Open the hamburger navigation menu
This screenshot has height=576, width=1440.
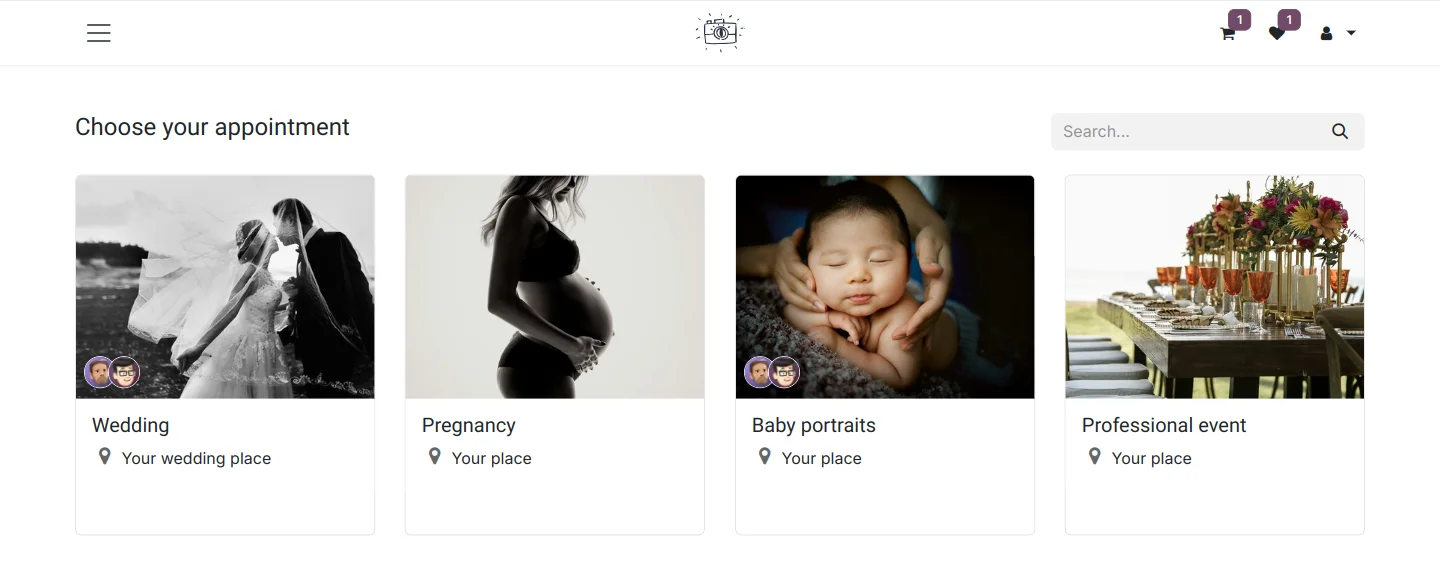pyautogui.click(x=99, y=33)
